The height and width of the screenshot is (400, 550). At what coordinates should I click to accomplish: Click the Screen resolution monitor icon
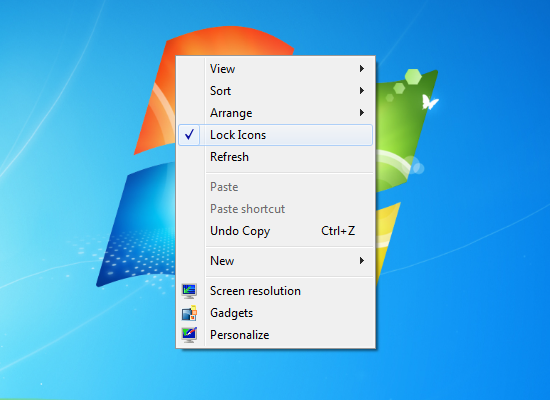pos(189,291)
